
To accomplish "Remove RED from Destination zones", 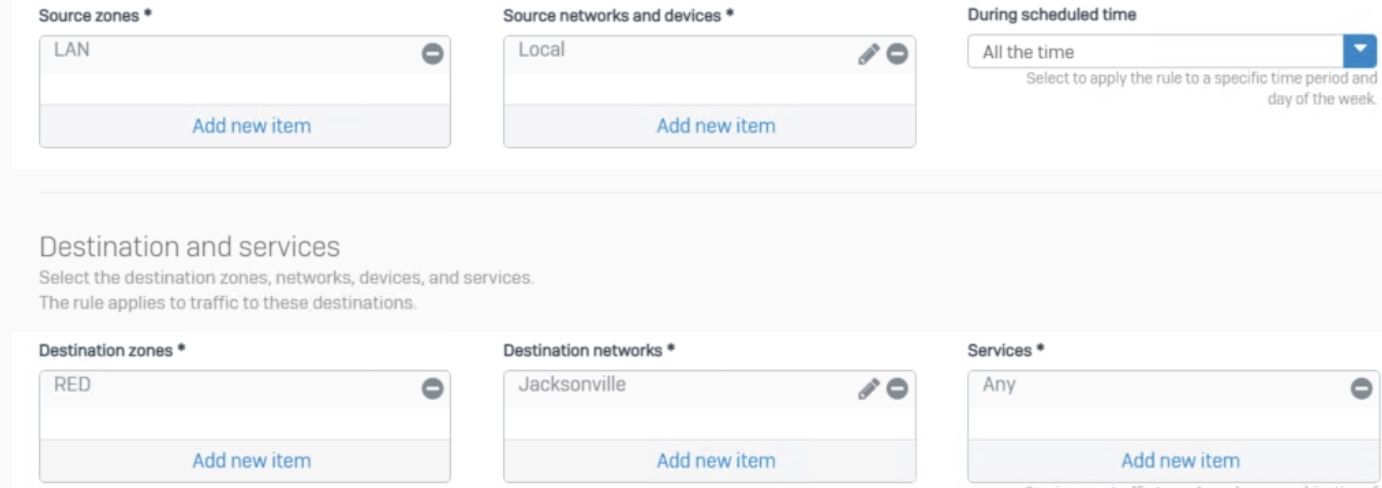I will (432, 389).
